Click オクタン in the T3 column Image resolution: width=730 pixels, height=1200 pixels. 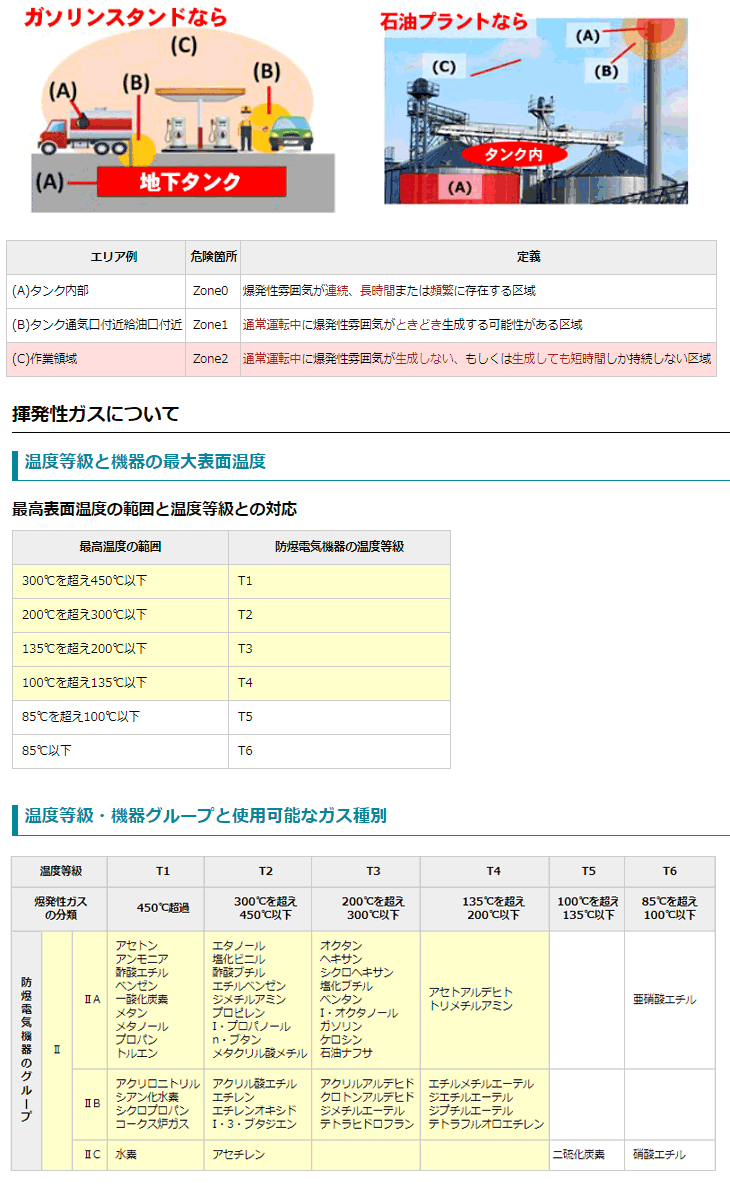341,945
